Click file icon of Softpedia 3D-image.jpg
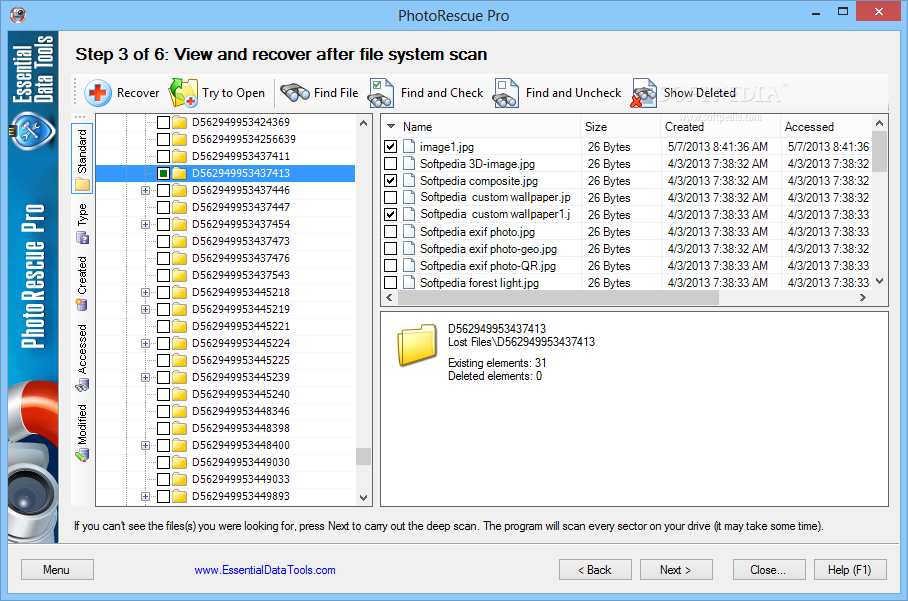The image size is (908, 601). pyautogui.click(x=409, y=163)
